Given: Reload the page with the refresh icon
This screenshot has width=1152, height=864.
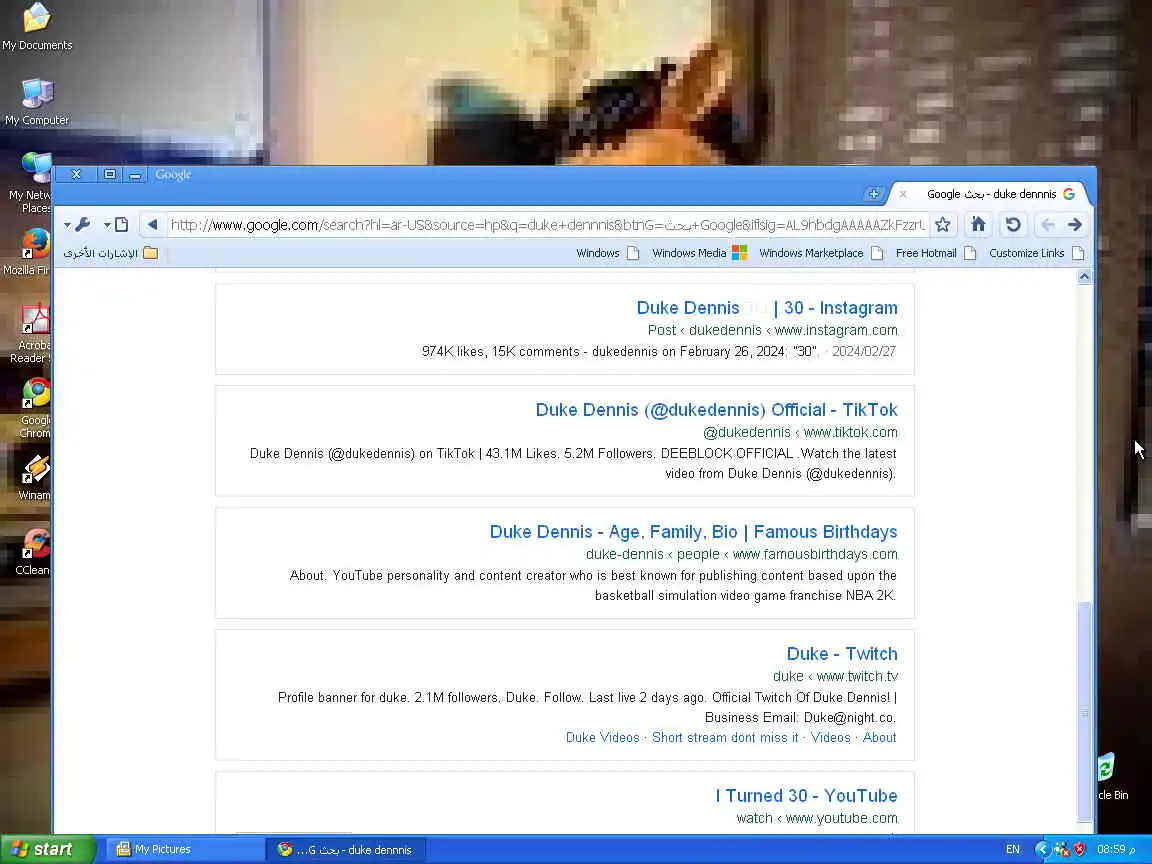Looking at the screenshot, I should pos(1013,225).
